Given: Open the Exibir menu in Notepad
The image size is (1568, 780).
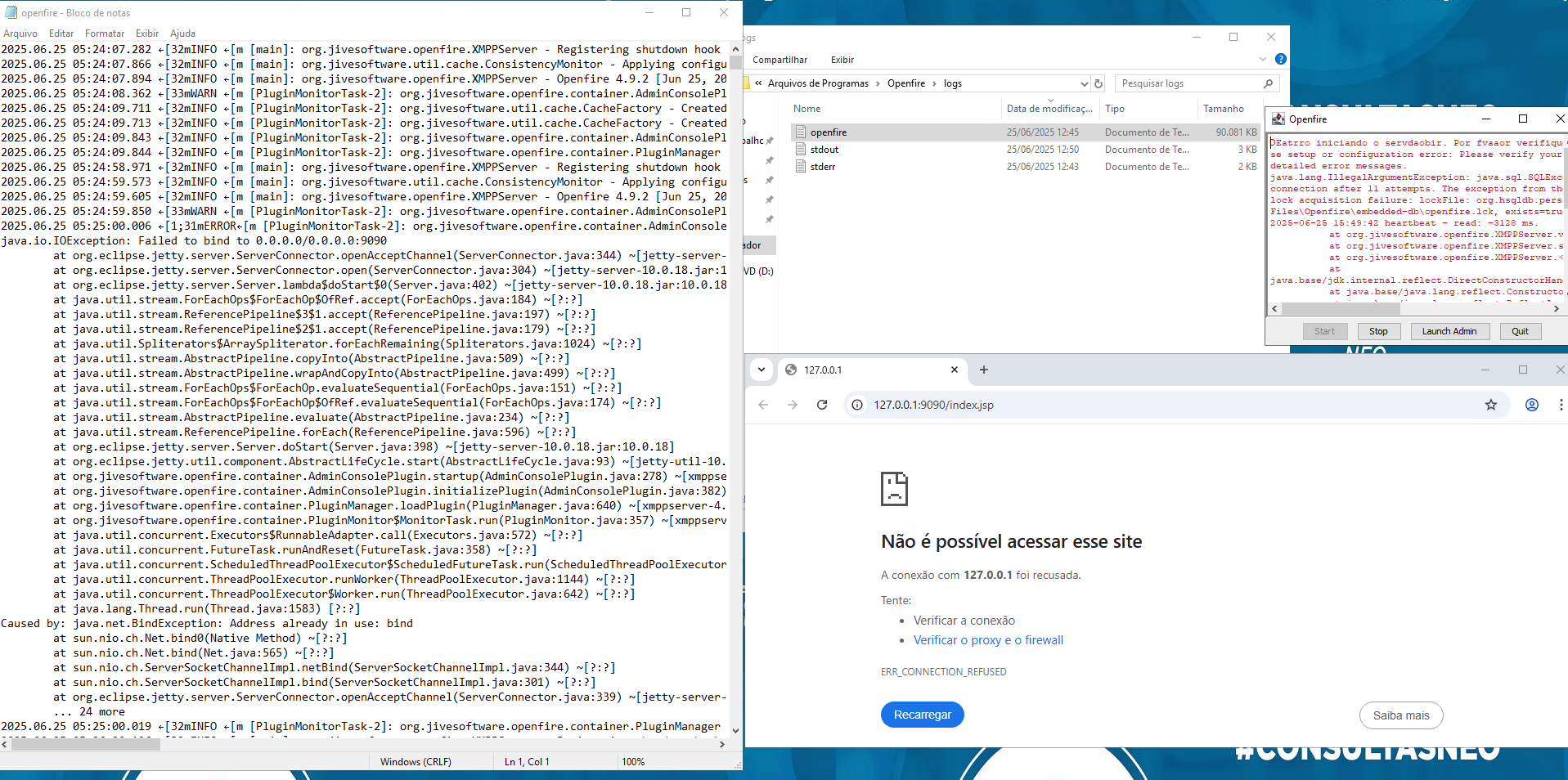Looking at the screenshot, I should click(147, 34).
